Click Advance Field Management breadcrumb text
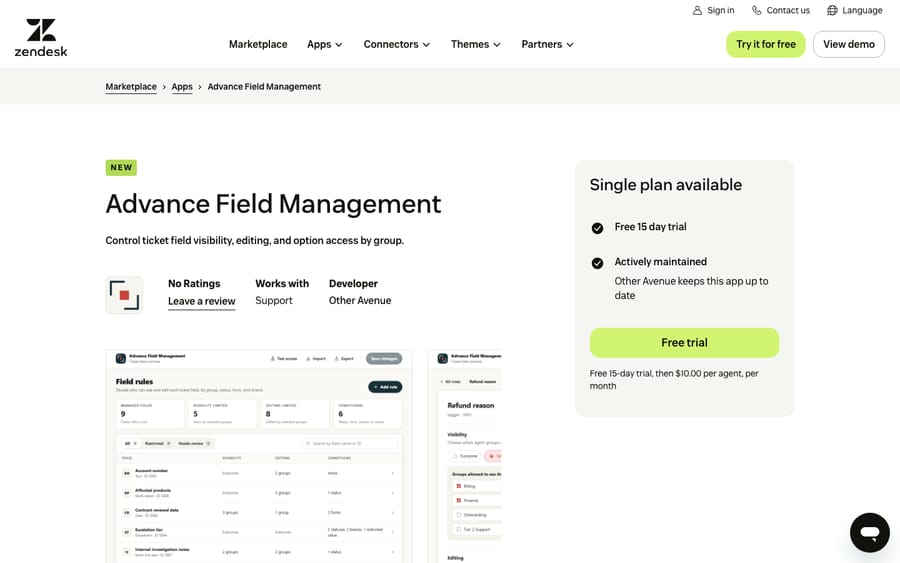The image size is (900, 563). pyautogui.click(x=264, y=87)
